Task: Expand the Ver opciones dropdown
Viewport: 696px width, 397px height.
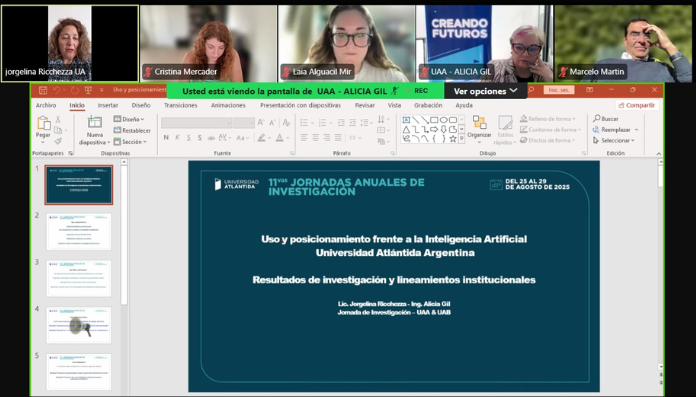Action: click(x=485, y=91)
